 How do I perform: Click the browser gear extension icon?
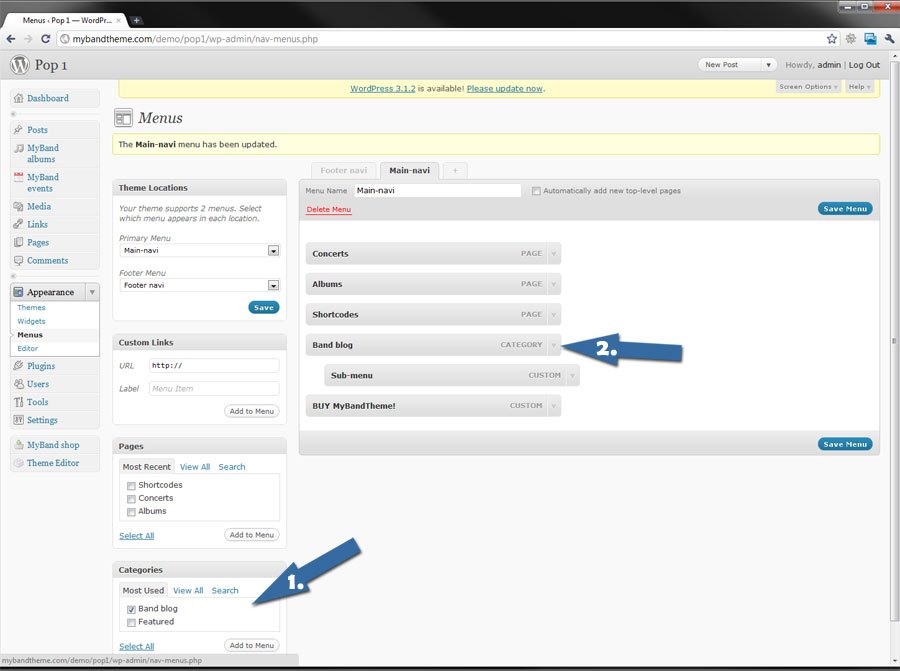851,39
